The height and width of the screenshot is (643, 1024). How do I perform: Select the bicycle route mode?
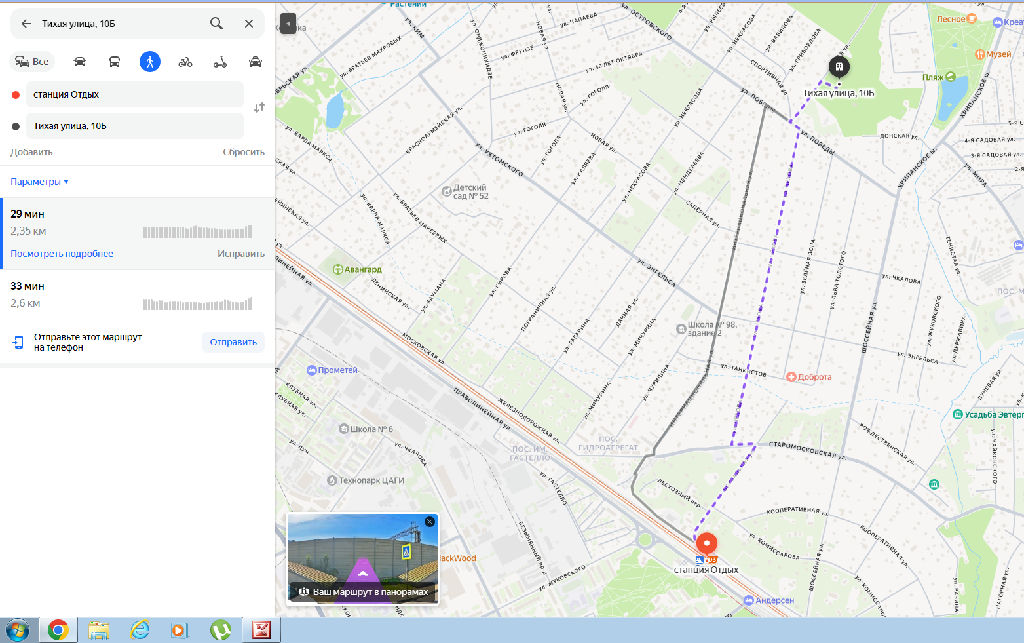tap(185, 61)
